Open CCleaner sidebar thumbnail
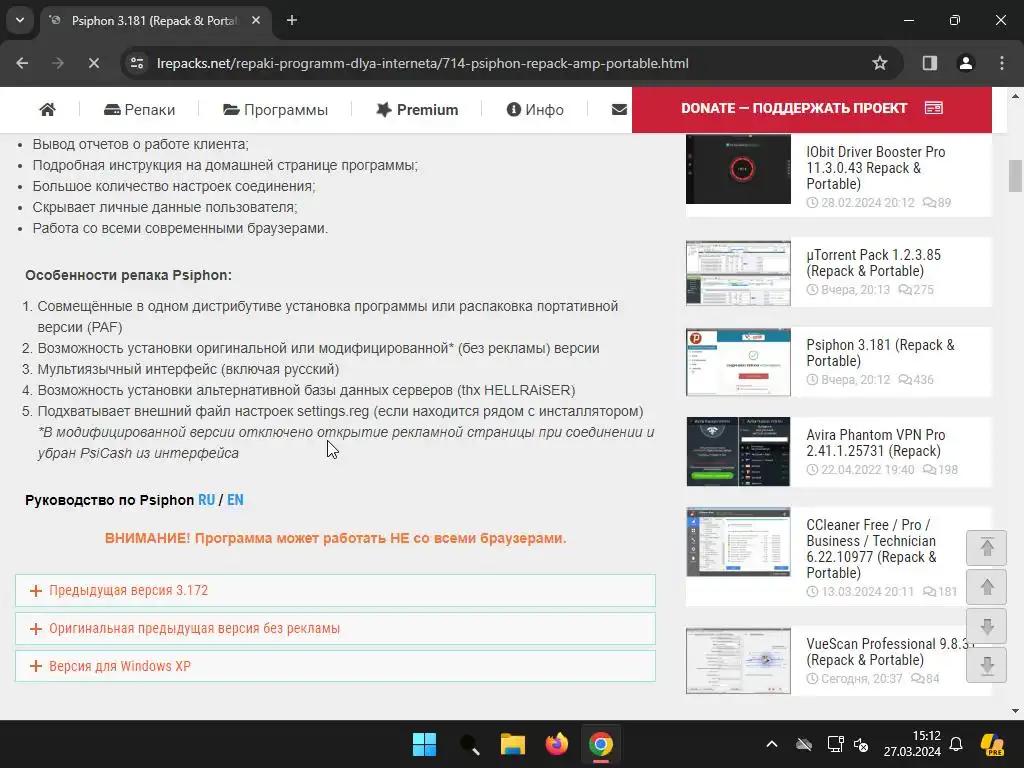This screenshot has height=768, width=1024. tap(738, 542)
